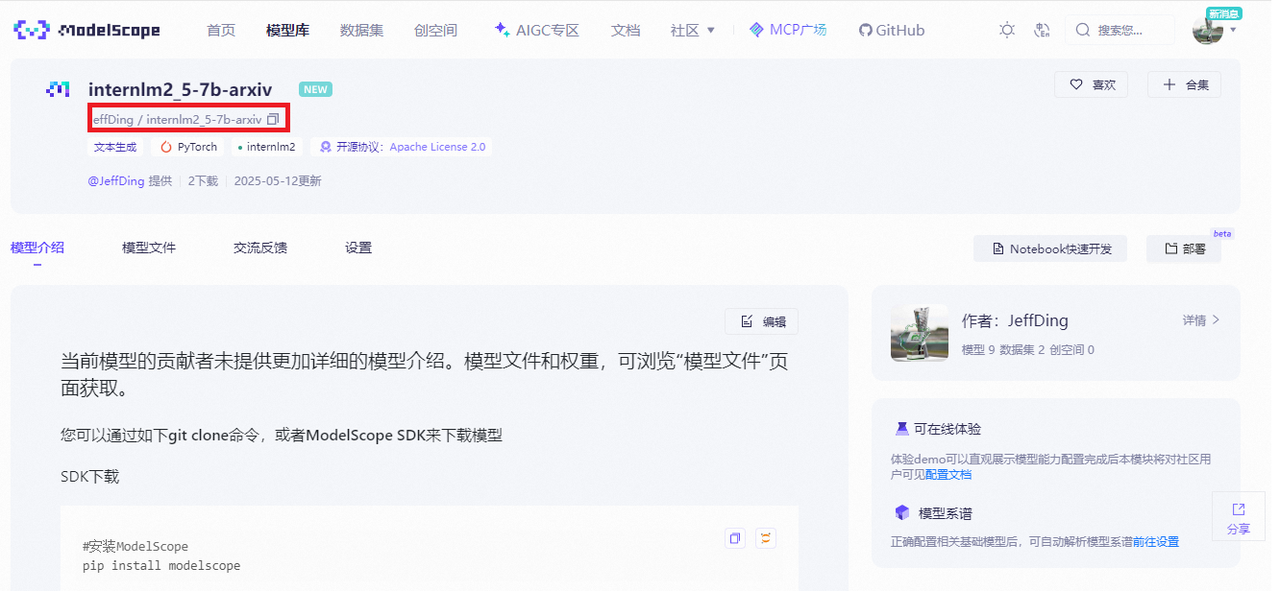Click the orange icon beside code copy
Screen dimensions: 1280x591
point(766,538)
